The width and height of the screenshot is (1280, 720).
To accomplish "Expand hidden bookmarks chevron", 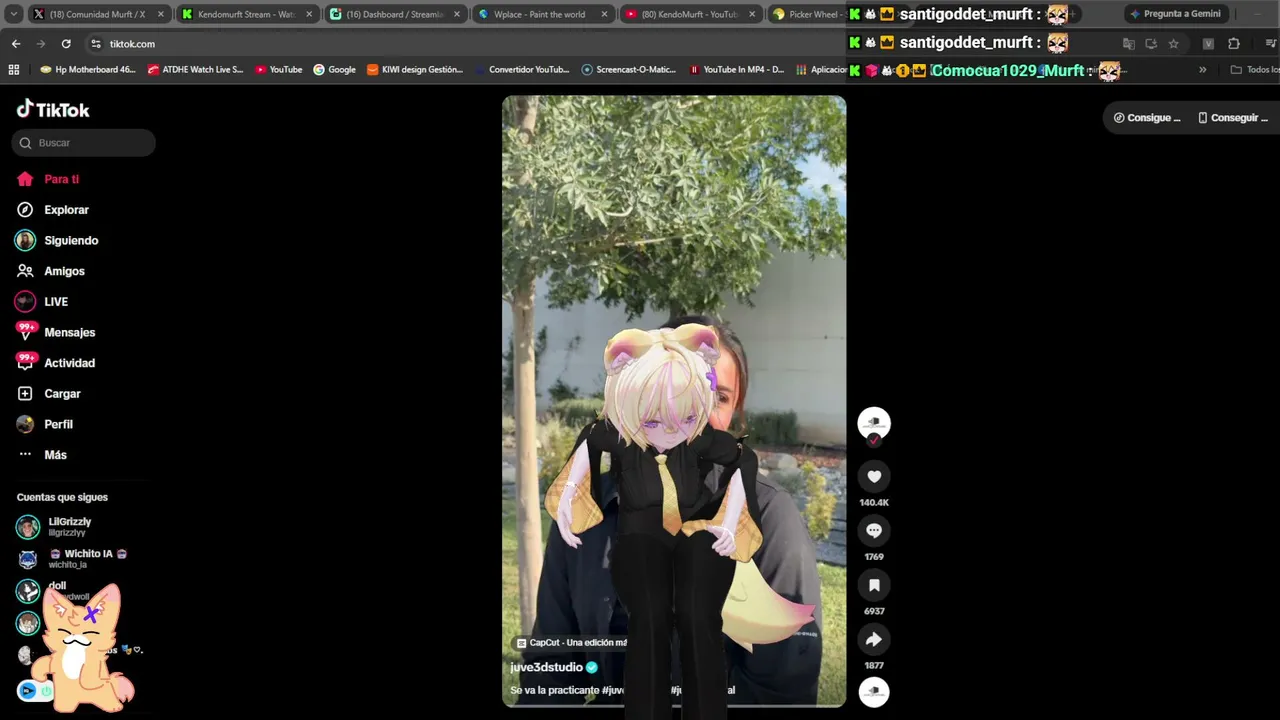I will pyautogui.click(x=1202, y=70).
